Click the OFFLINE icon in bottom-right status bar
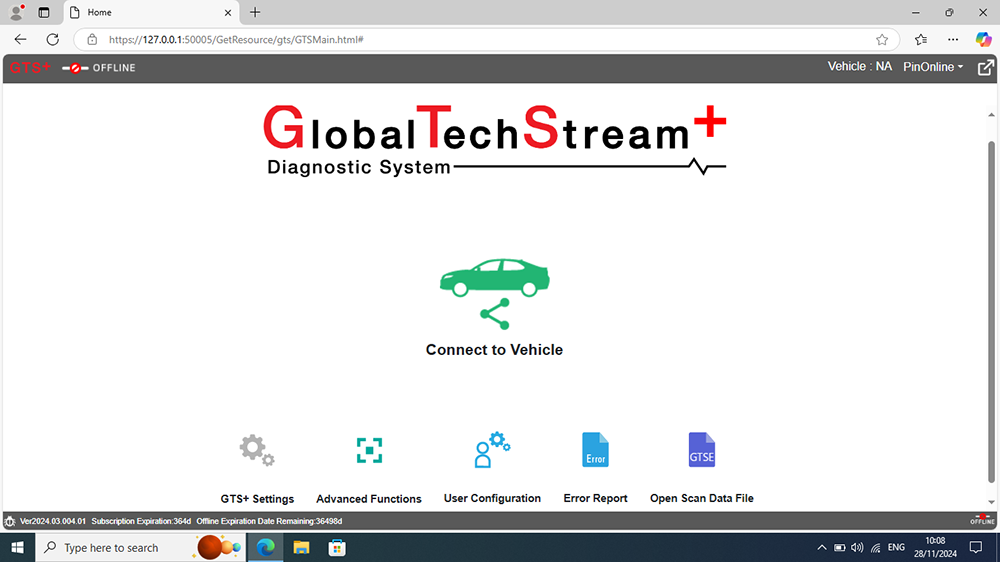This screenshot has height=562, width=1000. coord(982,520)
